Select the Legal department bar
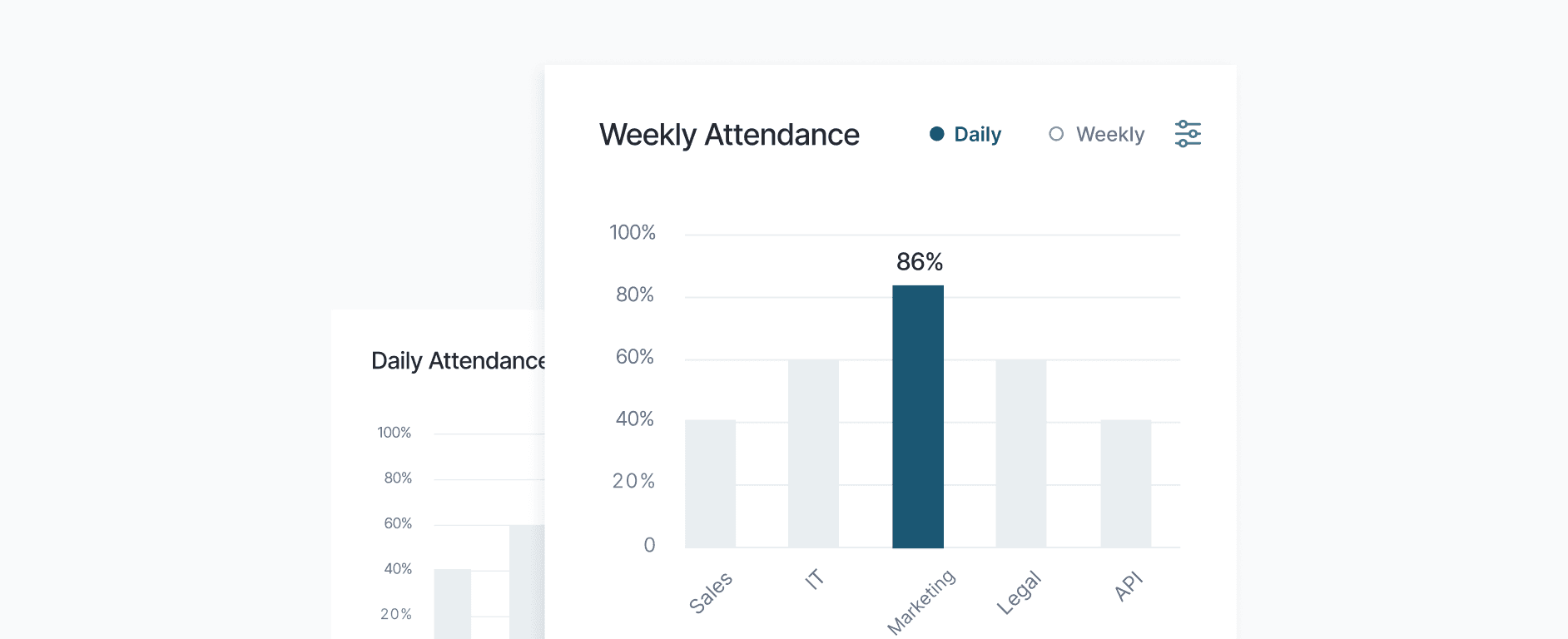The height and width of the screenshot is (639, 1568). click(1023, 453)
